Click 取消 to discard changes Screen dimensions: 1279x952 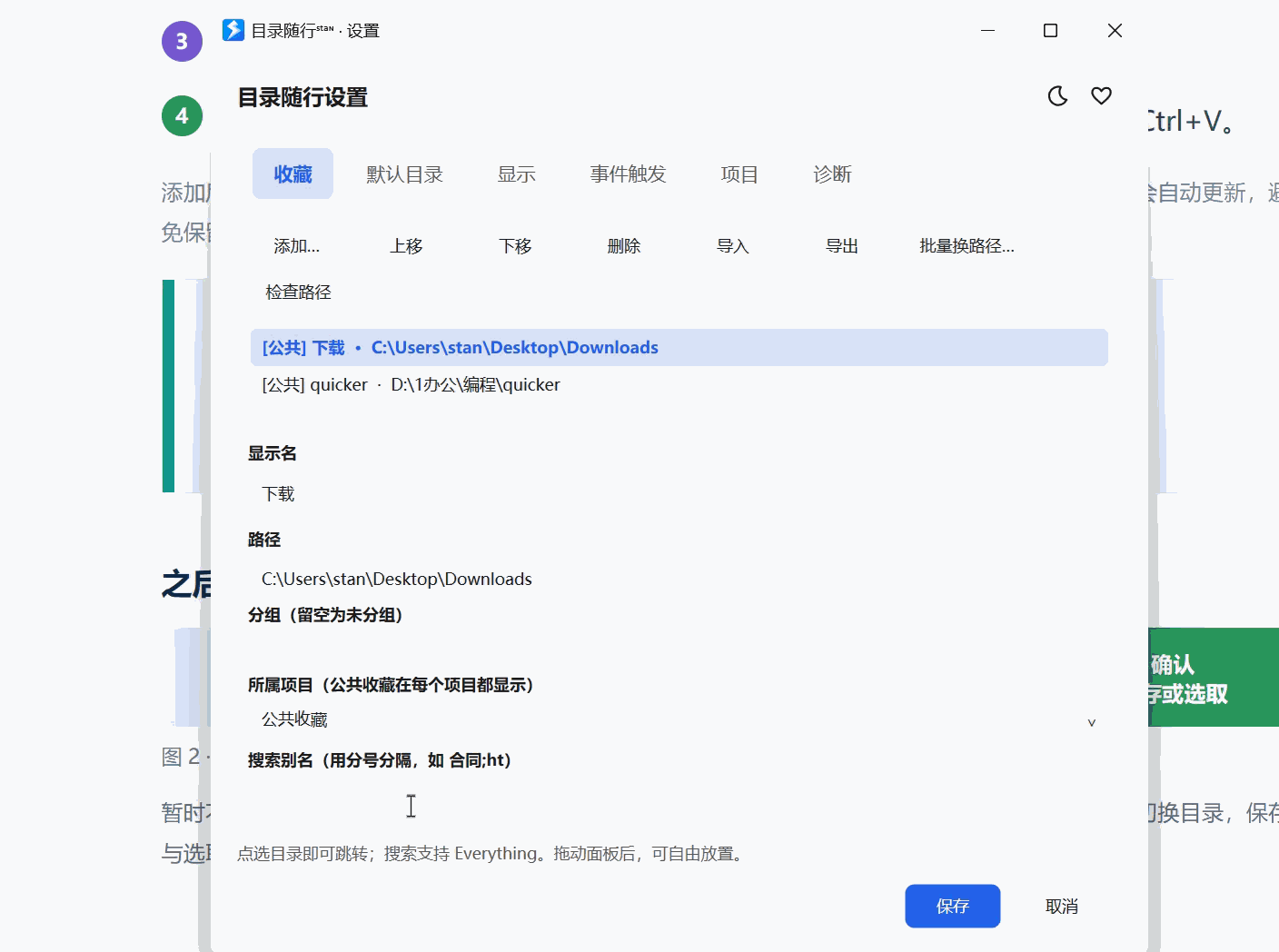pos(1062,907)
